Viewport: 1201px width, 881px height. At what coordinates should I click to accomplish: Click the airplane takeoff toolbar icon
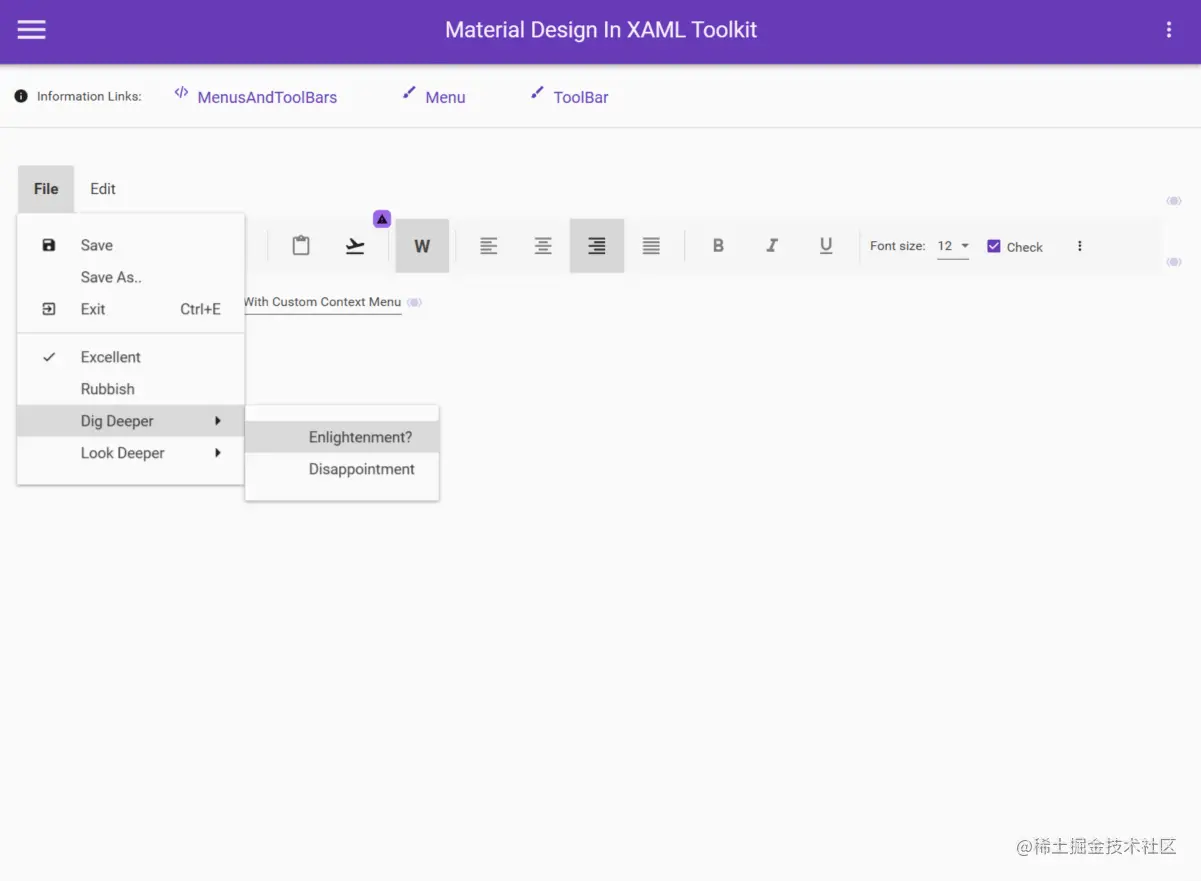(355, 246)
